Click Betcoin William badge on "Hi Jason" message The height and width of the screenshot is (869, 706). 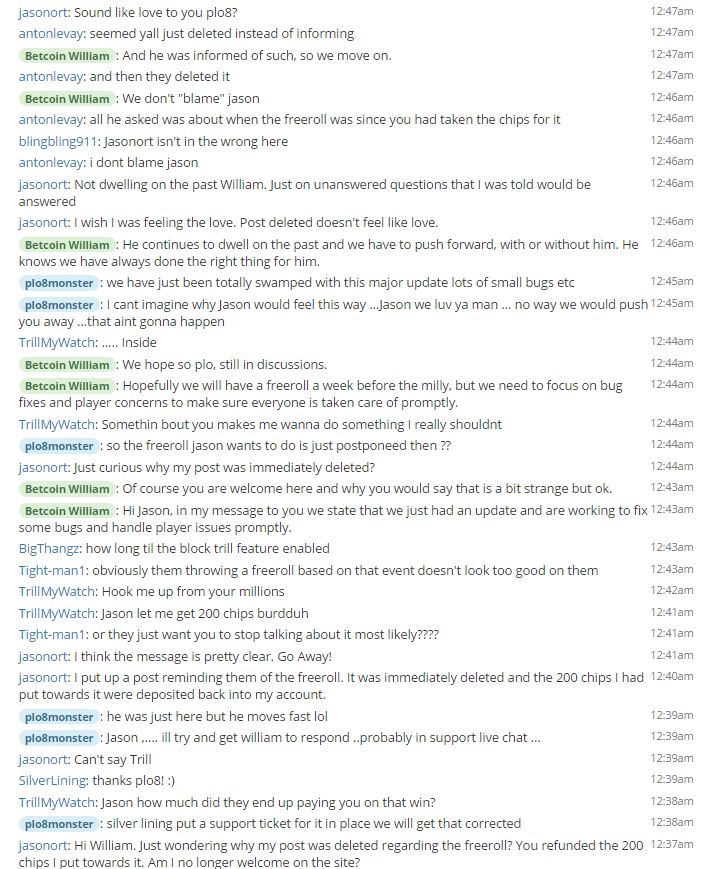tap(67, 510)
